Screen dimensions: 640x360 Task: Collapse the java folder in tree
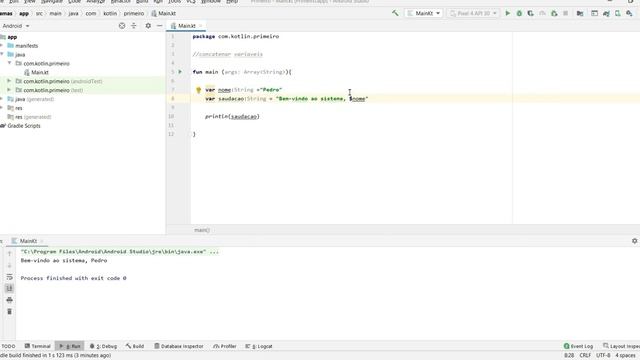[x=2, y=54]
